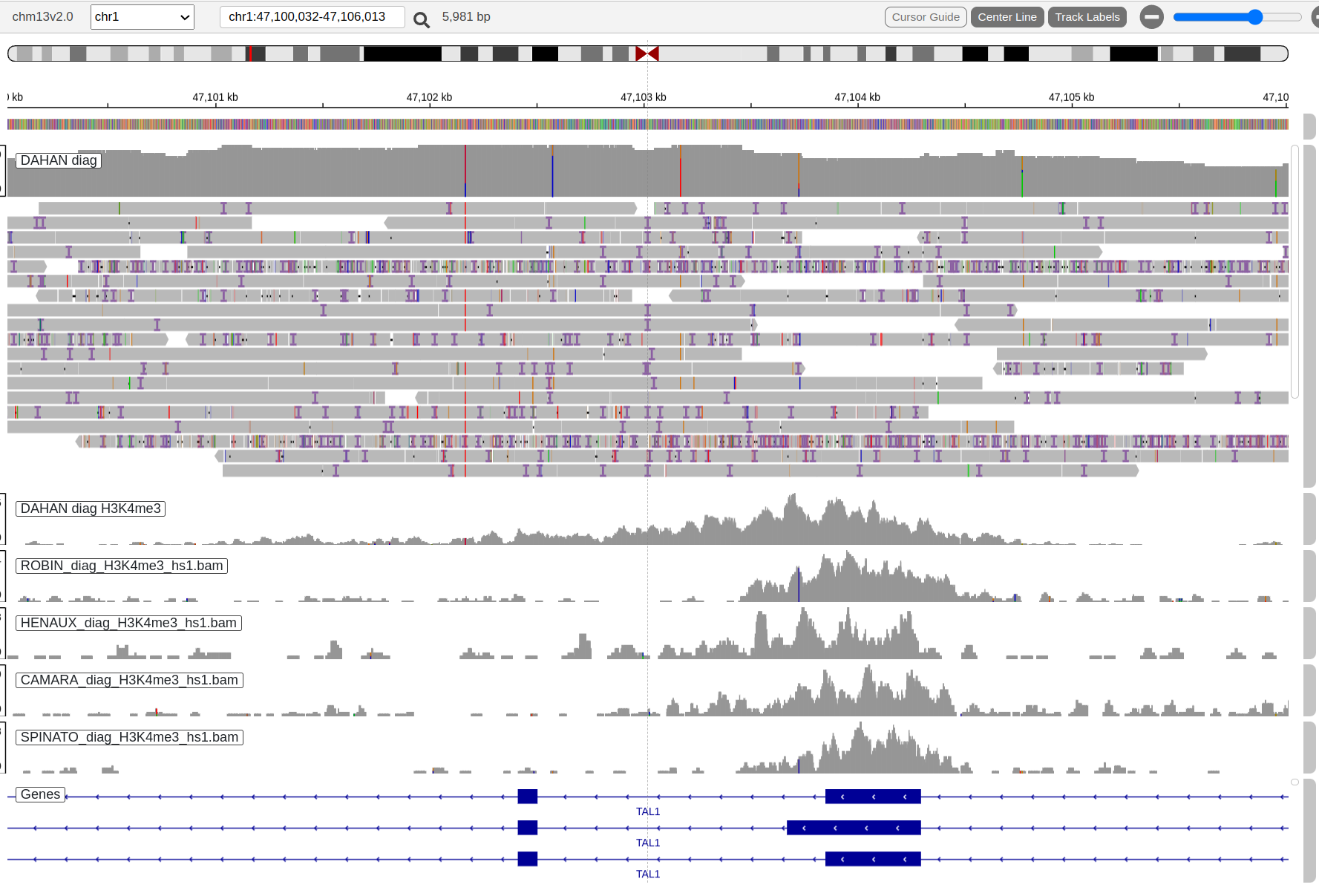The image size is (1319, 896).
Task: Click the handle beside DAHAN diag H3K4me3 track
Action: pyautogui.click(x=1309, y=518)
